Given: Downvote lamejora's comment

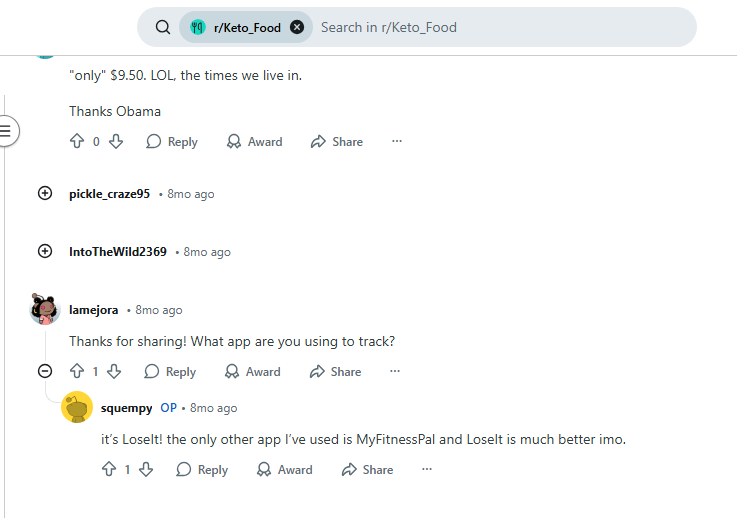Looking at the screenshot, I should [x=114, y=372].
